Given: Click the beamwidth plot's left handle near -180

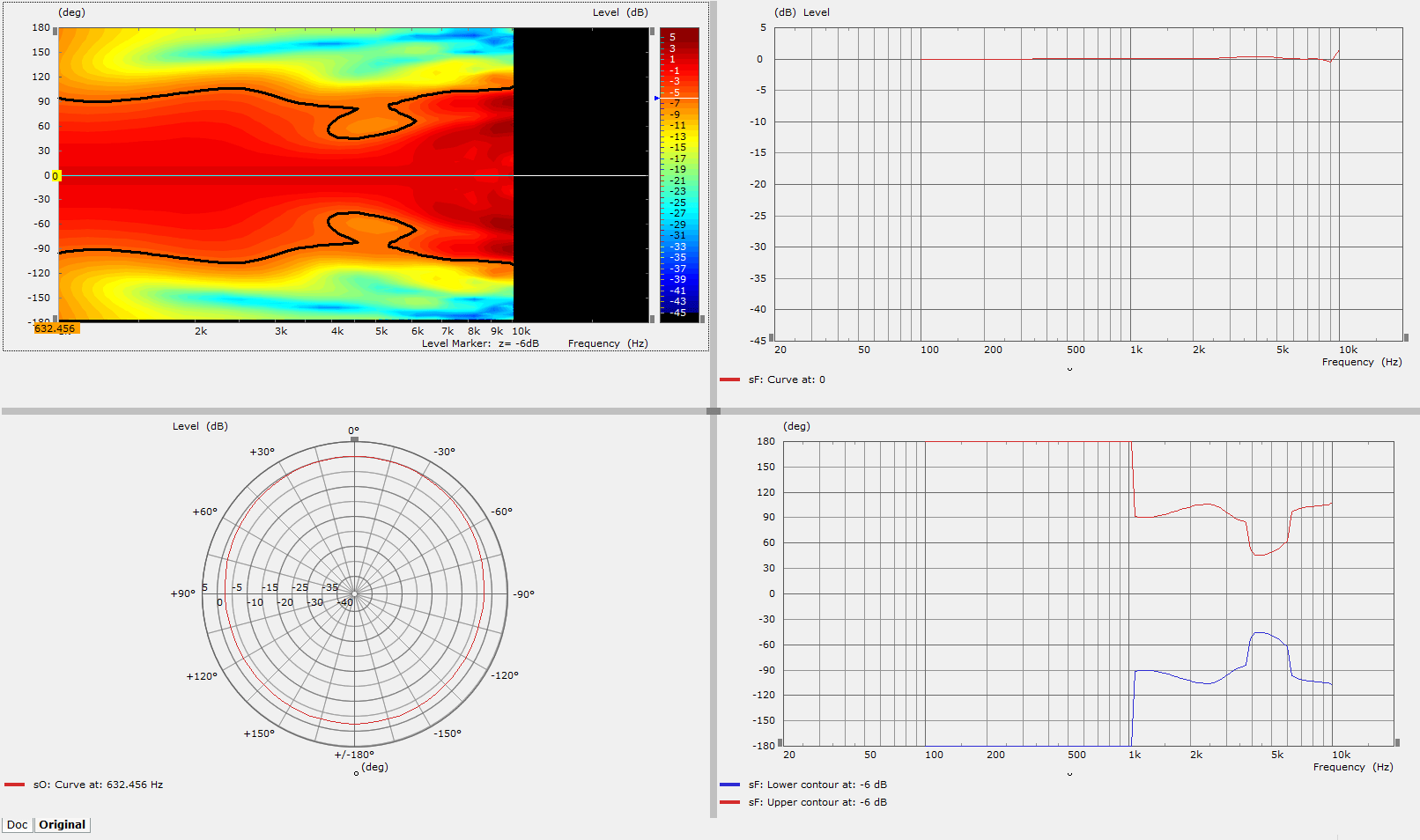Looking at the screenshot, I should [x=780, y=742].
